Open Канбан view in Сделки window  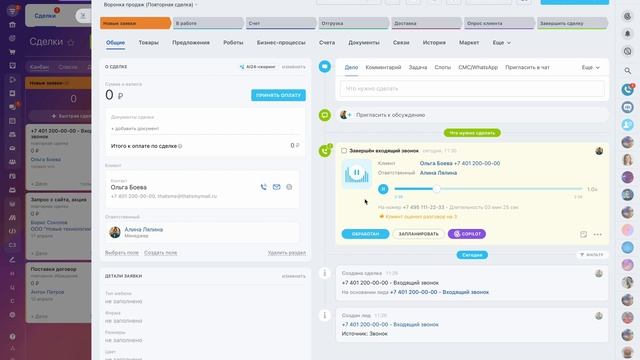point(39,67)
